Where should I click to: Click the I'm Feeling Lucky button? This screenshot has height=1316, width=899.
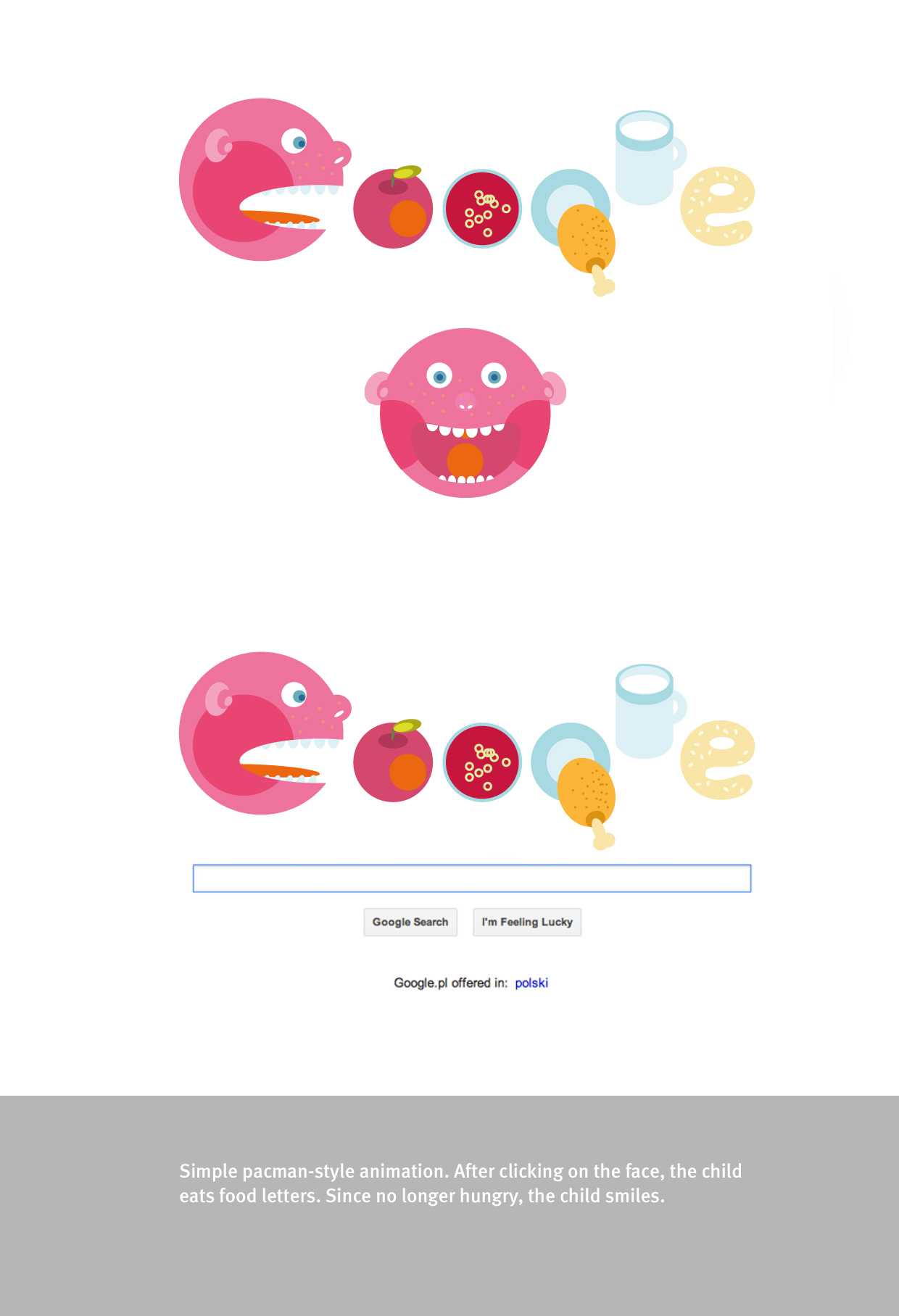pyautogui.click(x=527, y=922)
